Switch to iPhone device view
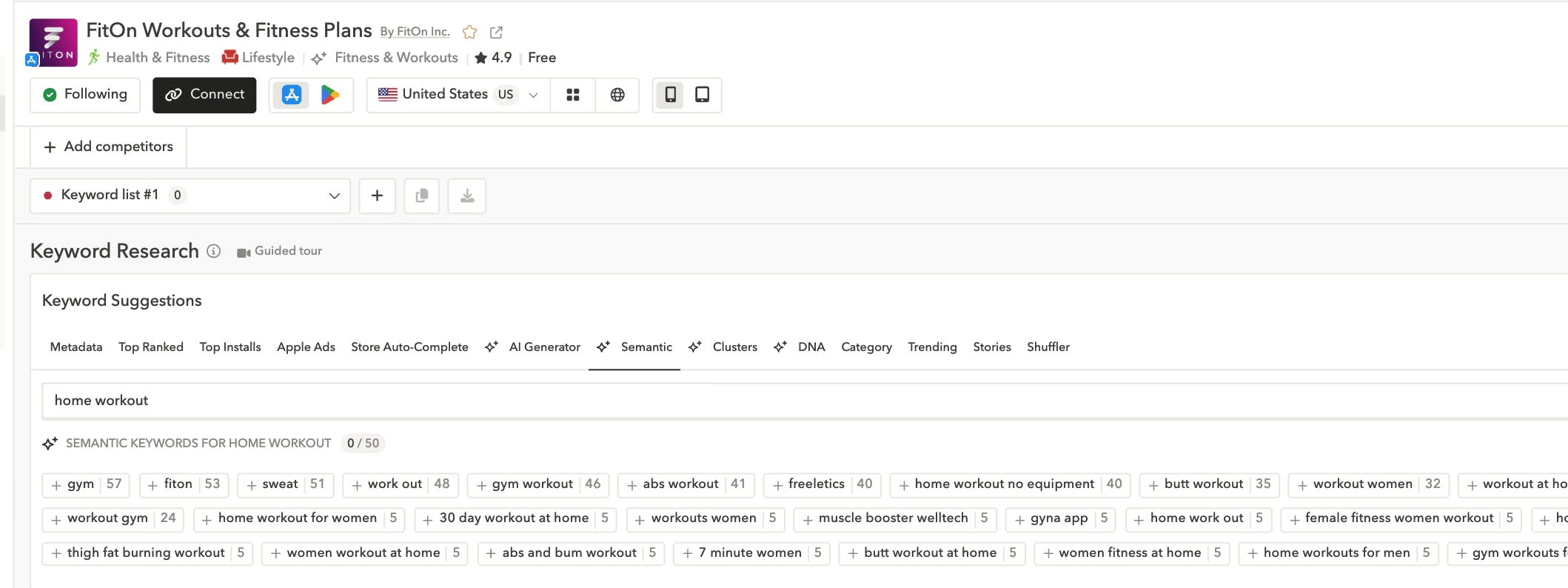This screenshot has height=588, width=1568. click(670, 95)
